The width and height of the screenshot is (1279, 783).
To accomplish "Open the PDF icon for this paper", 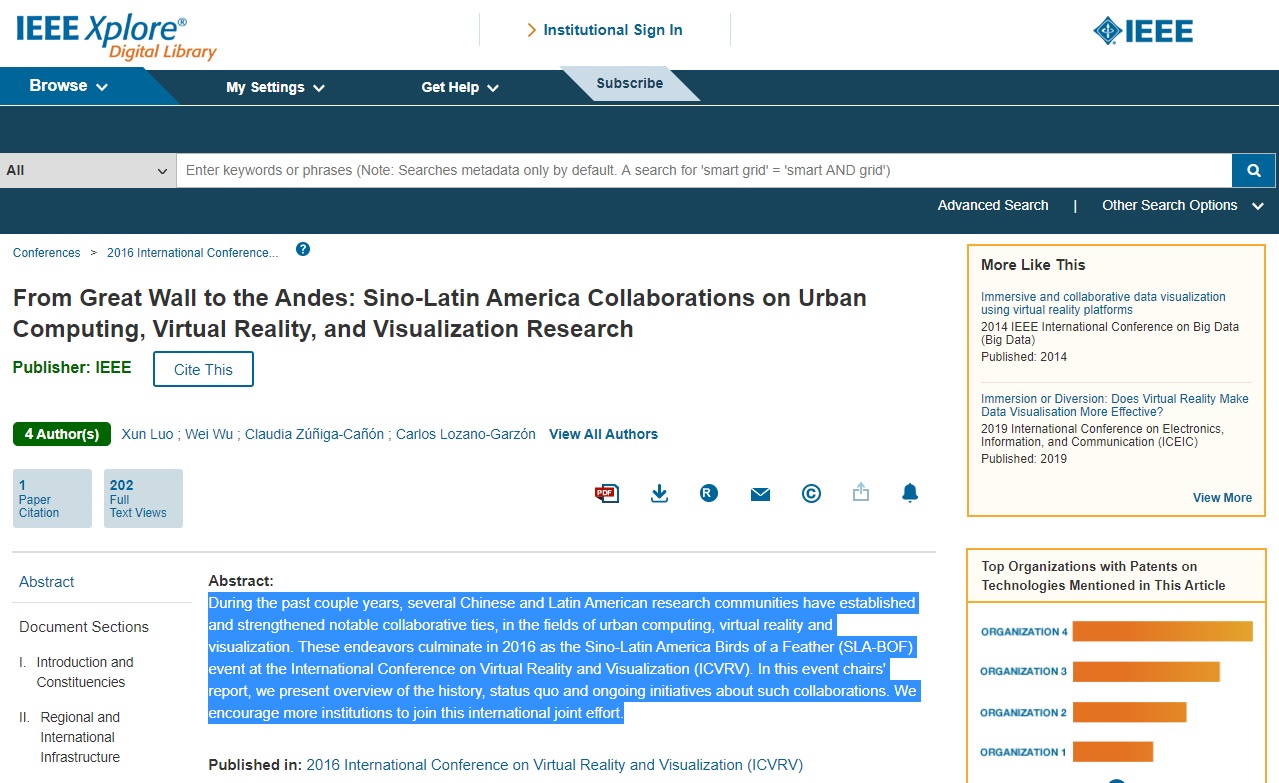I will 606,493.
